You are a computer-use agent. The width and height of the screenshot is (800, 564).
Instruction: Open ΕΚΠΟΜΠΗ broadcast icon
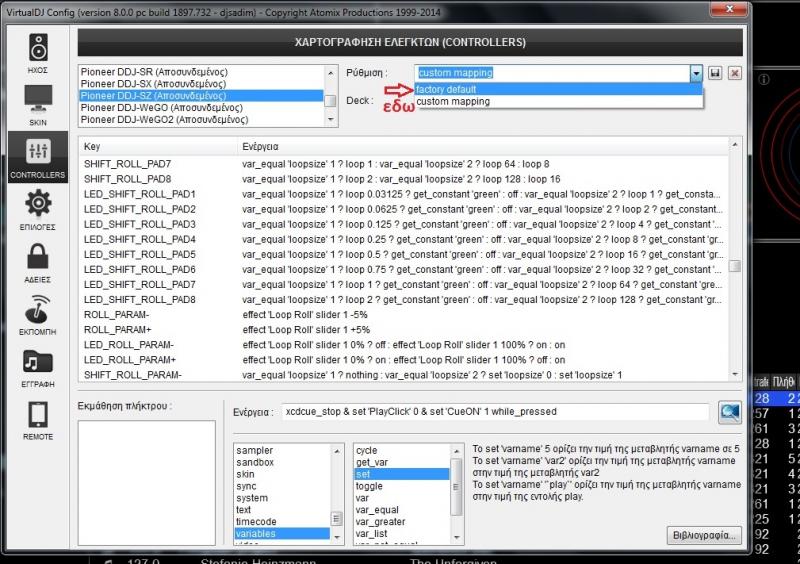[38, 315]
